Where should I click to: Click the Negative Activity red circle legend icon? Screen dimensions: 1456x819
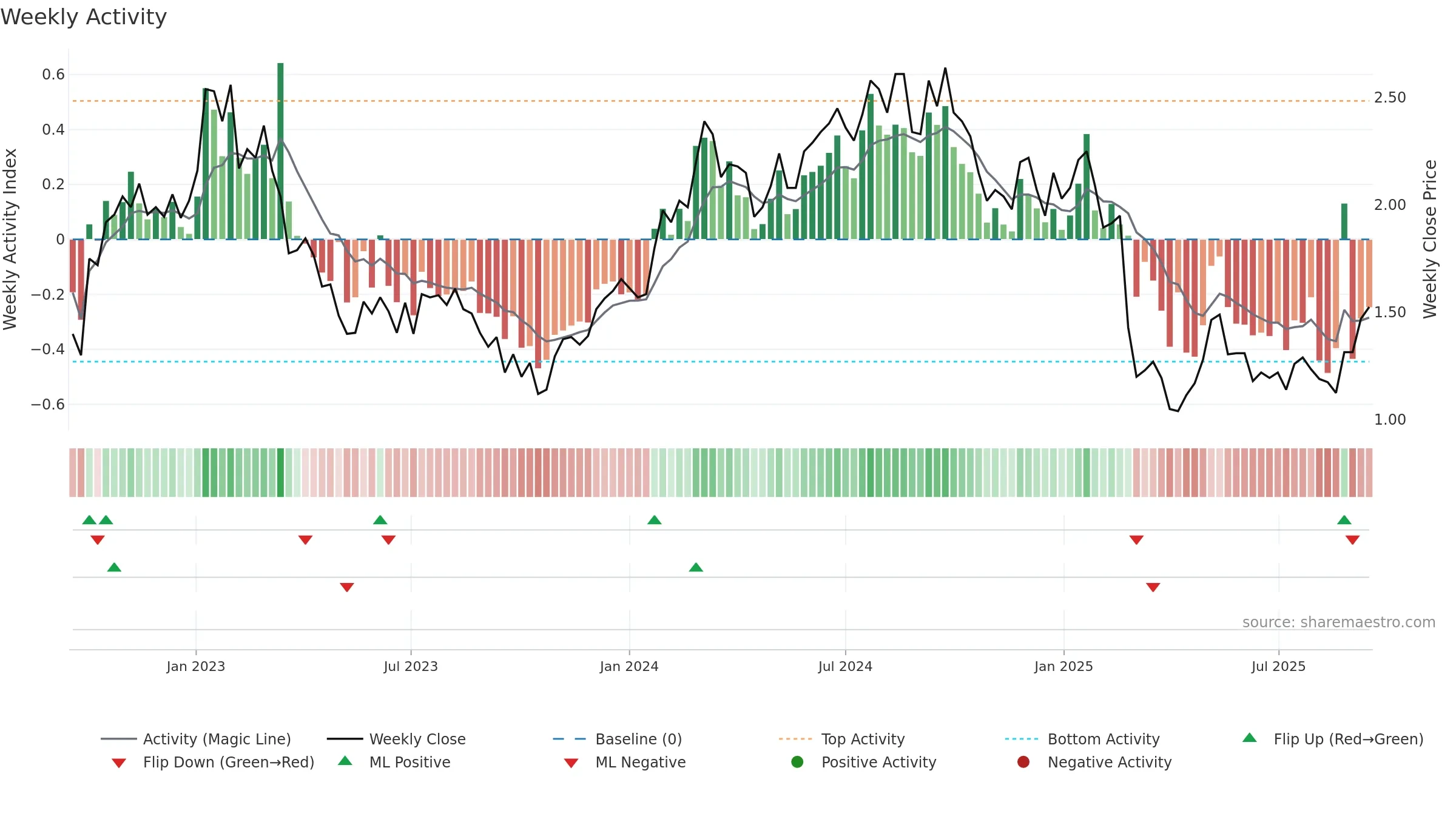pos(1023,761)
